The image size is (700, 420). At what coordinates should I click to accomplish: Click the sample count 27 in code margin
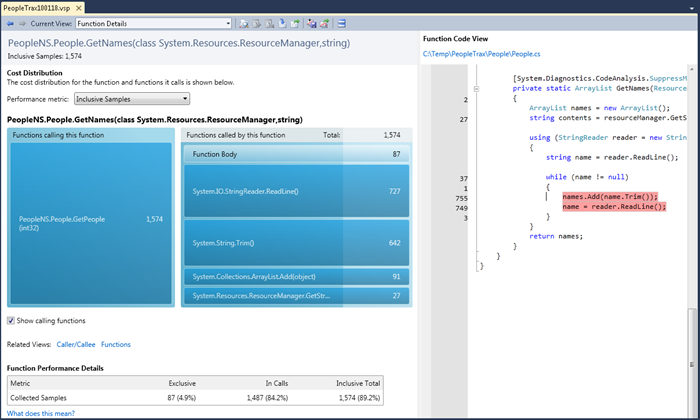[x=464, y=120]
